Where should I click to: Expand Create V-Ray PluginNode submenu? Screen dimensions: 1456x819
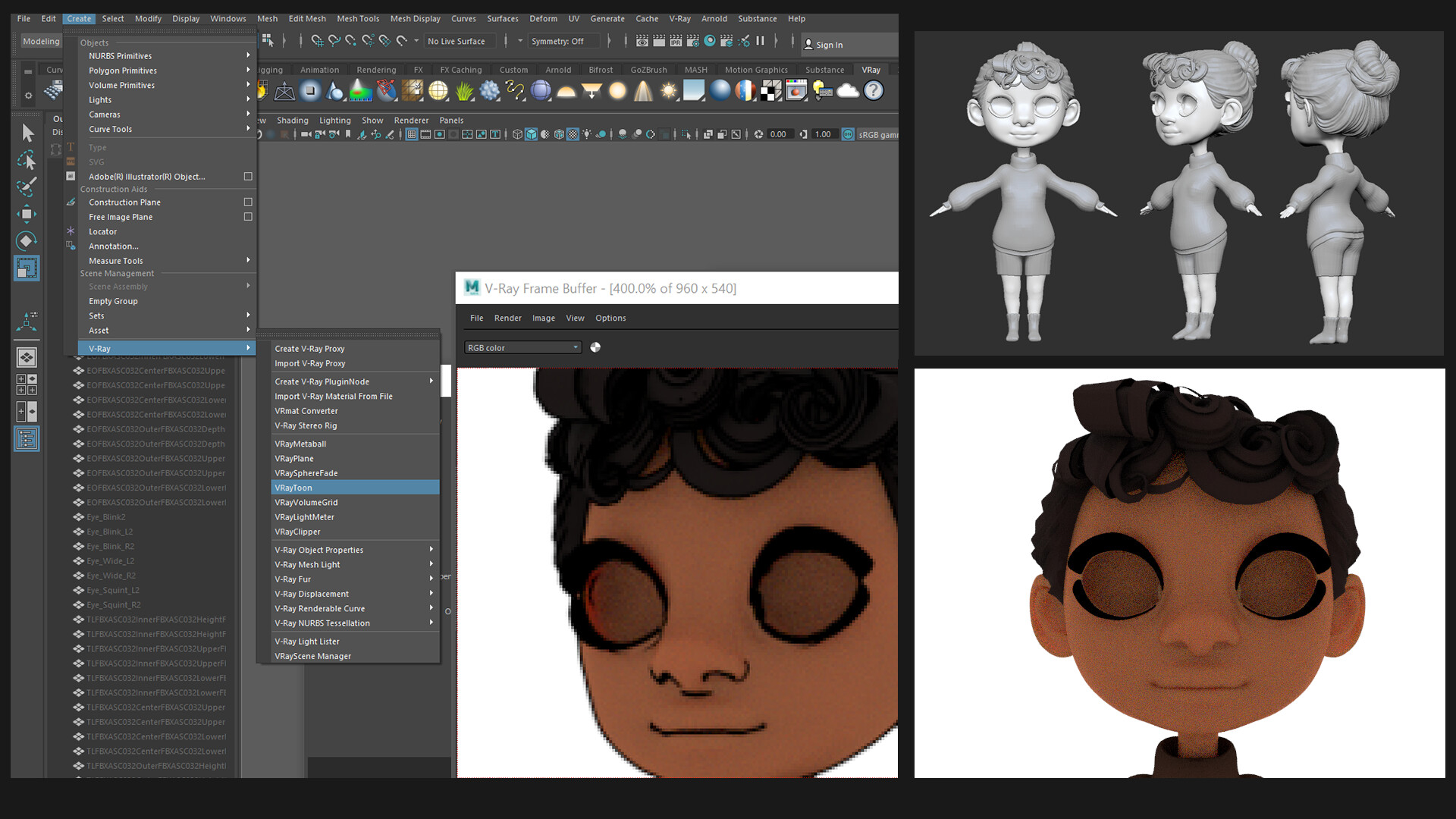click(355, 381)
